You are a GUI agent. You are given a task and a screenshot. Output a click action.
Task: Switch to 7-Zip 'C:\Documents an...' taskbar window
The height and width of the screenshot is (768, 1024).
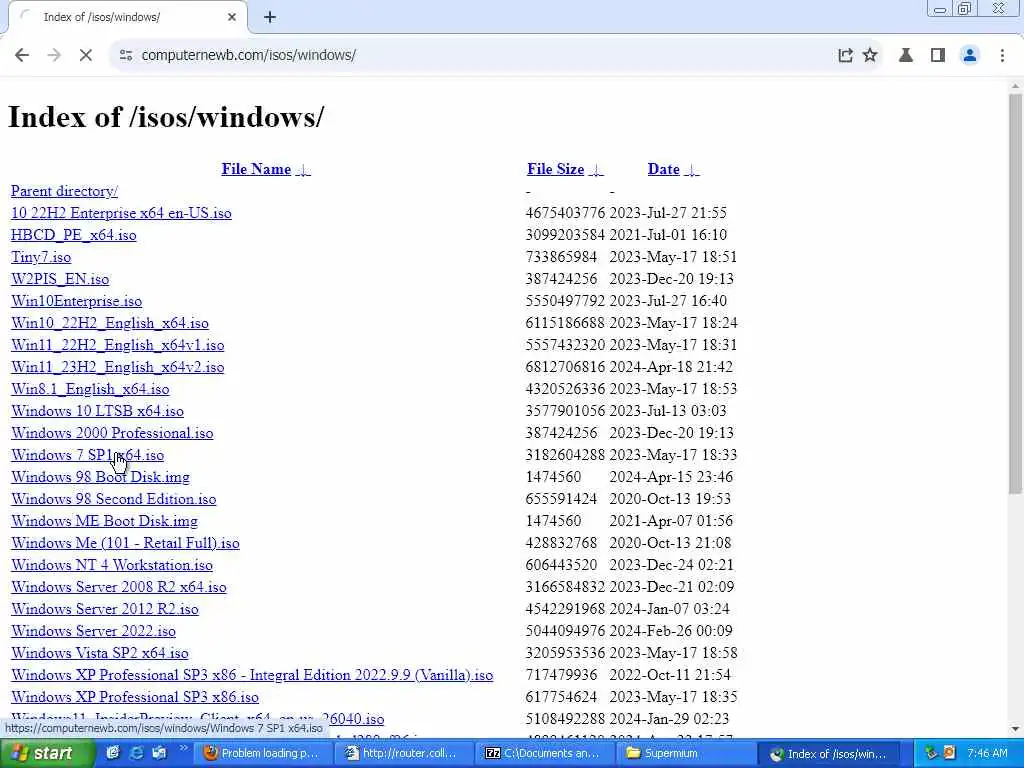pos(543,754)
